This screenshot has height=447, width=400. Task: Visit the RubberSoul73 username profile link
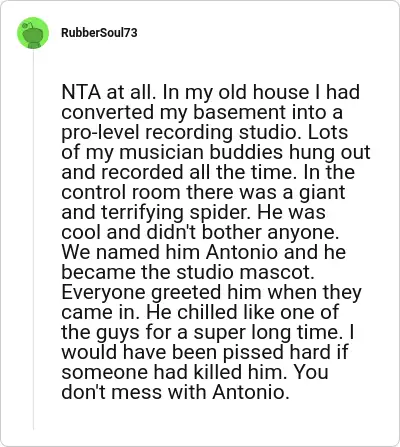99,33
